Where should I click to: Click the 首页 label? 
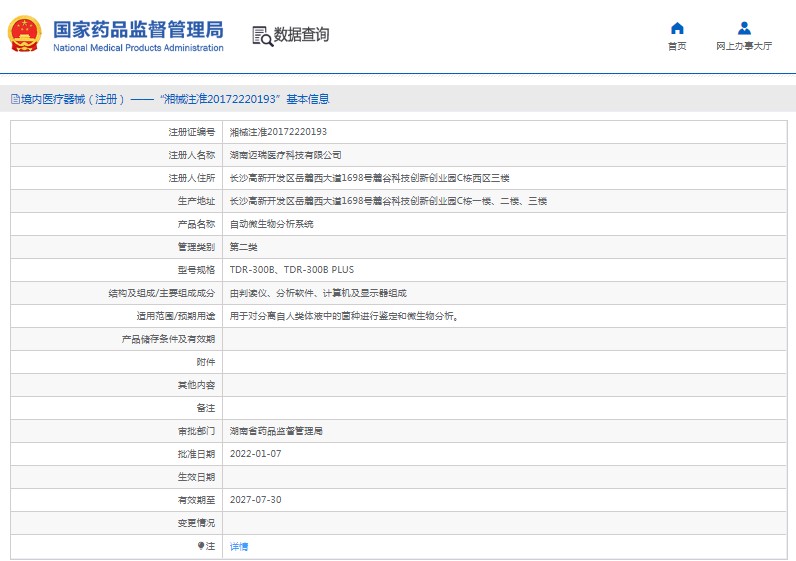coord(677,46)
